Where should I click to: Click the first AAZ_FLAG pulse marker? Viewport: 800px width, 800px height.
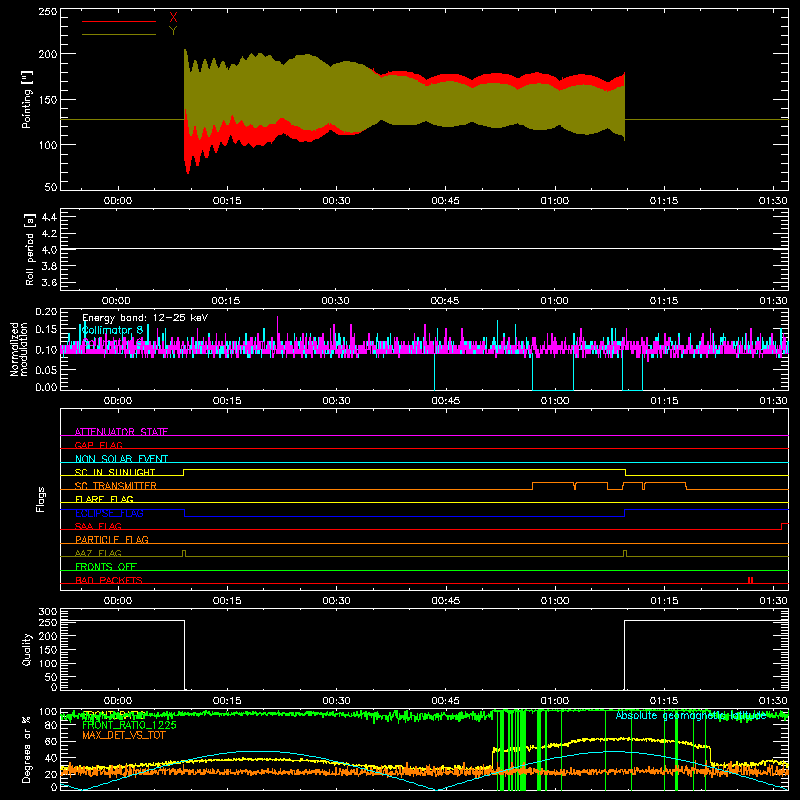184,554
